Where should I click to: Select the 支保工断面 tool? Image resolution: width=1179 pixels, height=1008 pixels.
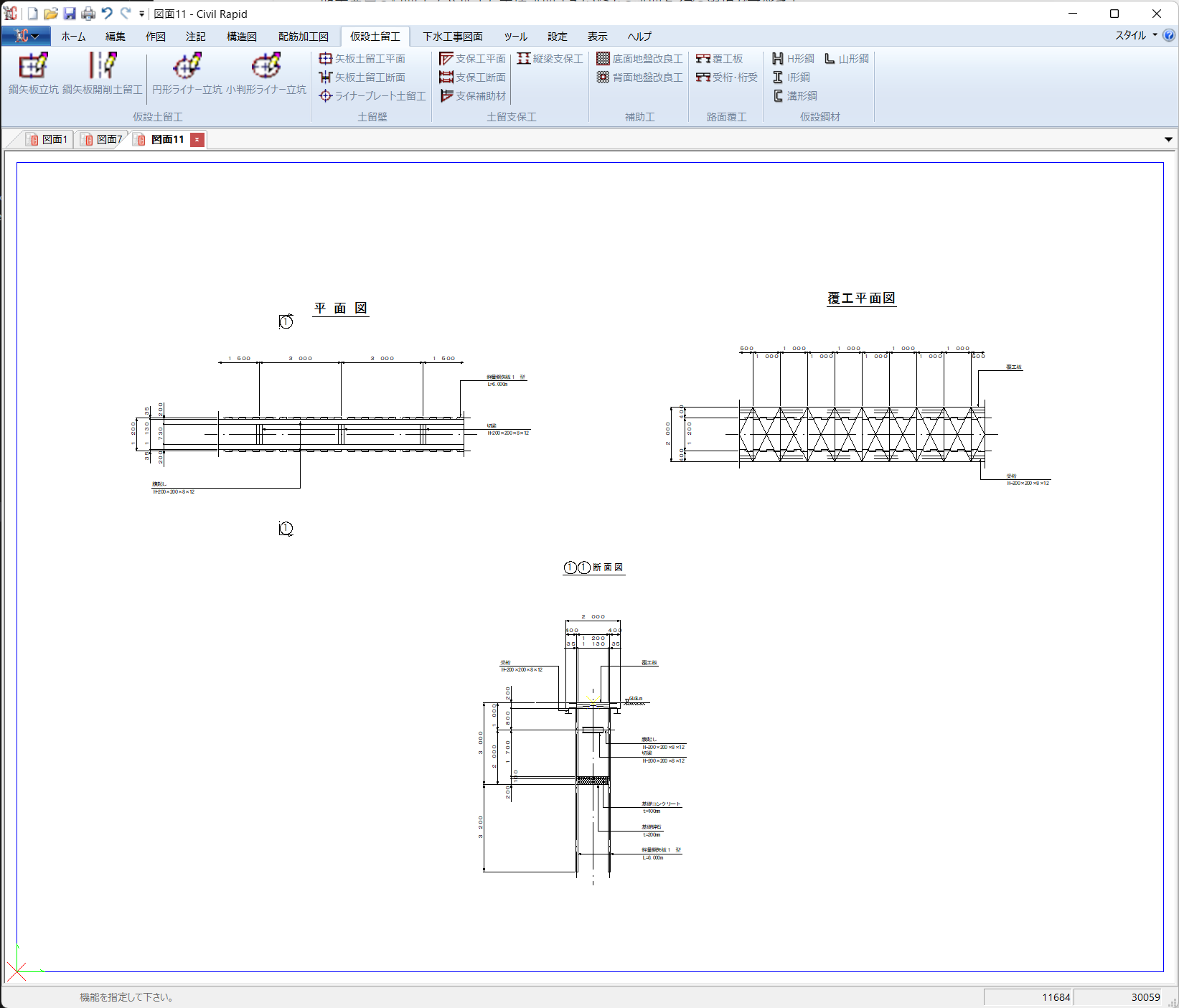tap(473, 77)
